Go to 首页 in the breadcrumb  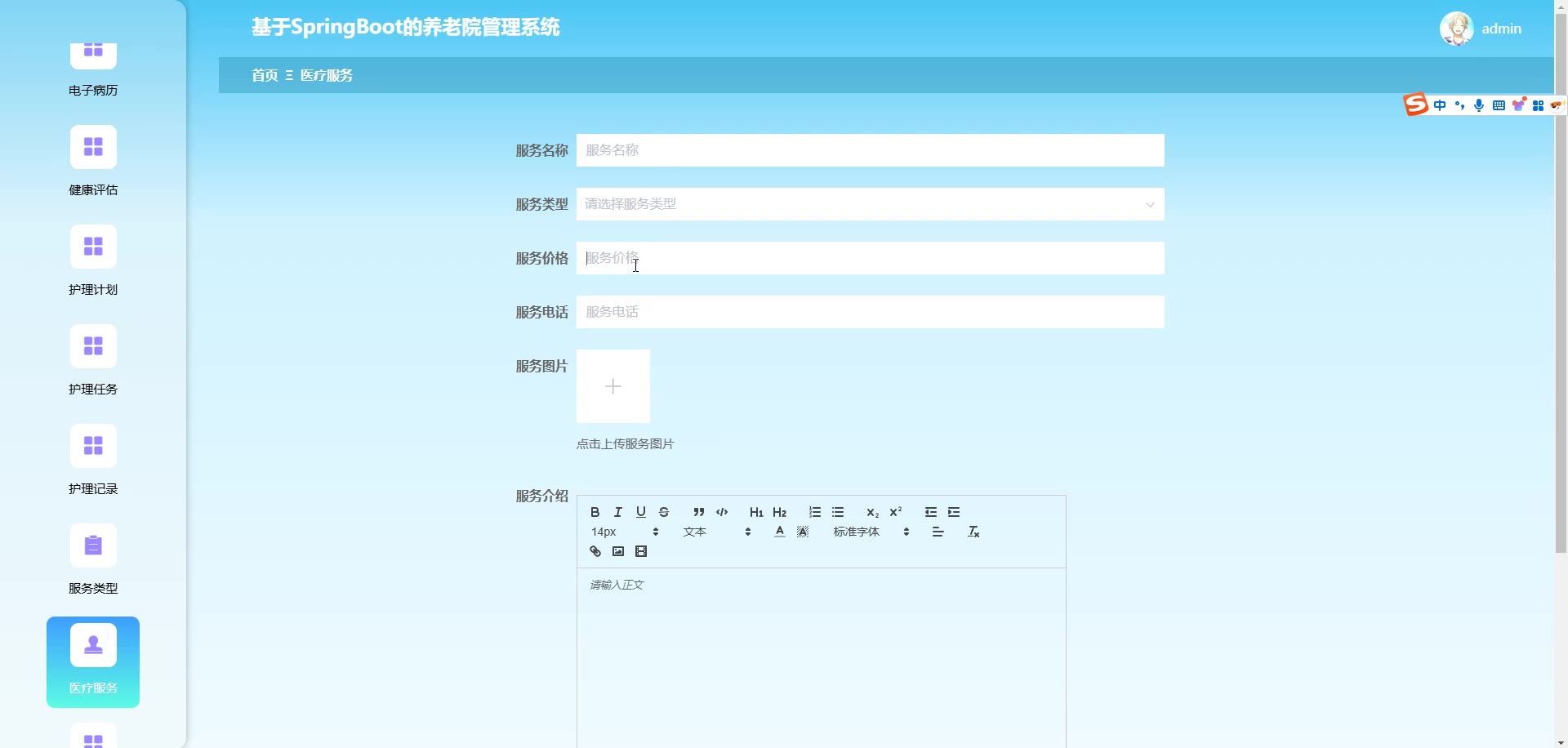[x=265, y=75]
